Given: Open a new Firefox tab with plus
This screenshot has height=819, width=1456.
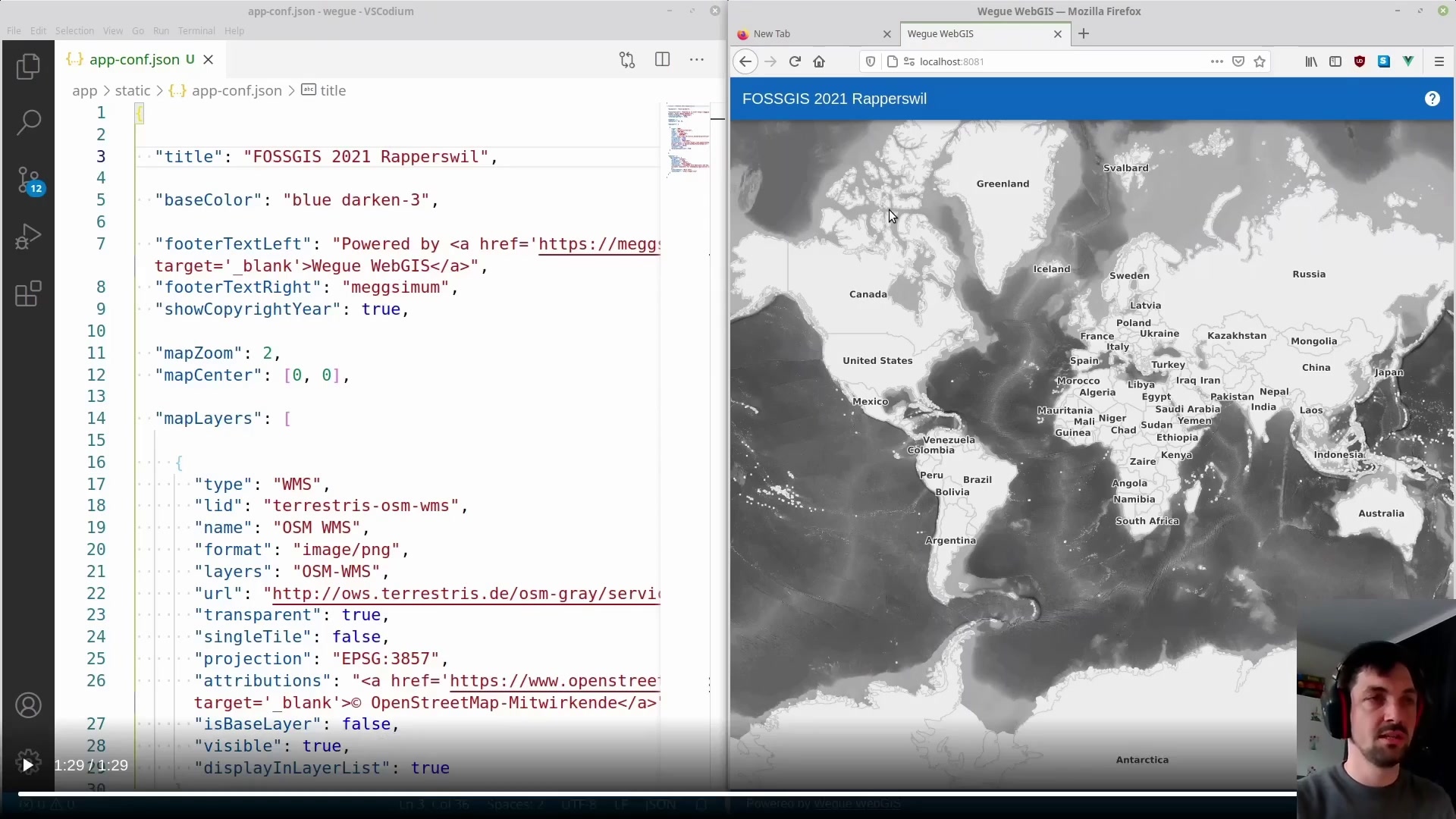Looking at the screenshot, I should coord(1084,33).
